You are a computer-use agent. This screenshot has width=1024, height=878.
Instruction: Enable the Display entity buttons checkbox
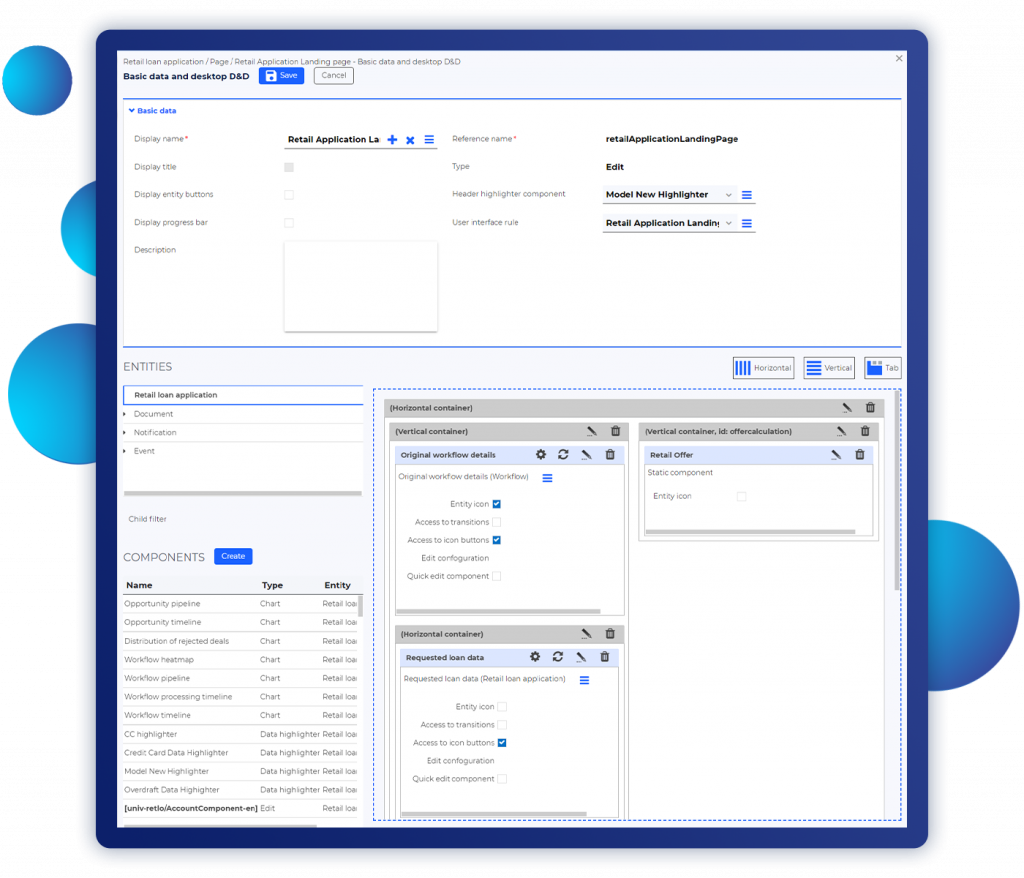tap(289, 195)
